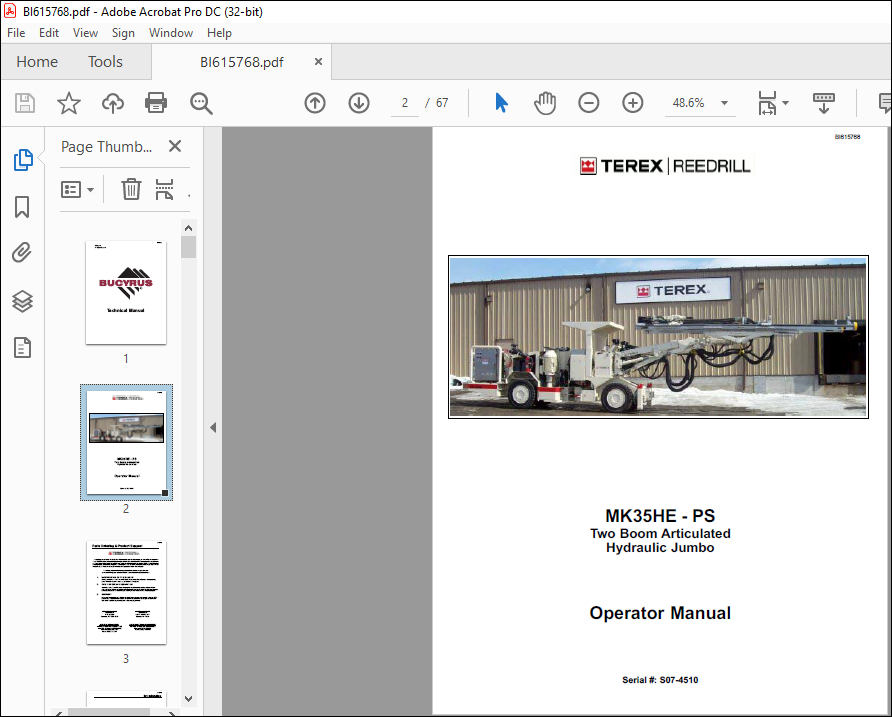
Task: Open the Bookmarks sidebar panel
Action: [x=22, y=207]
